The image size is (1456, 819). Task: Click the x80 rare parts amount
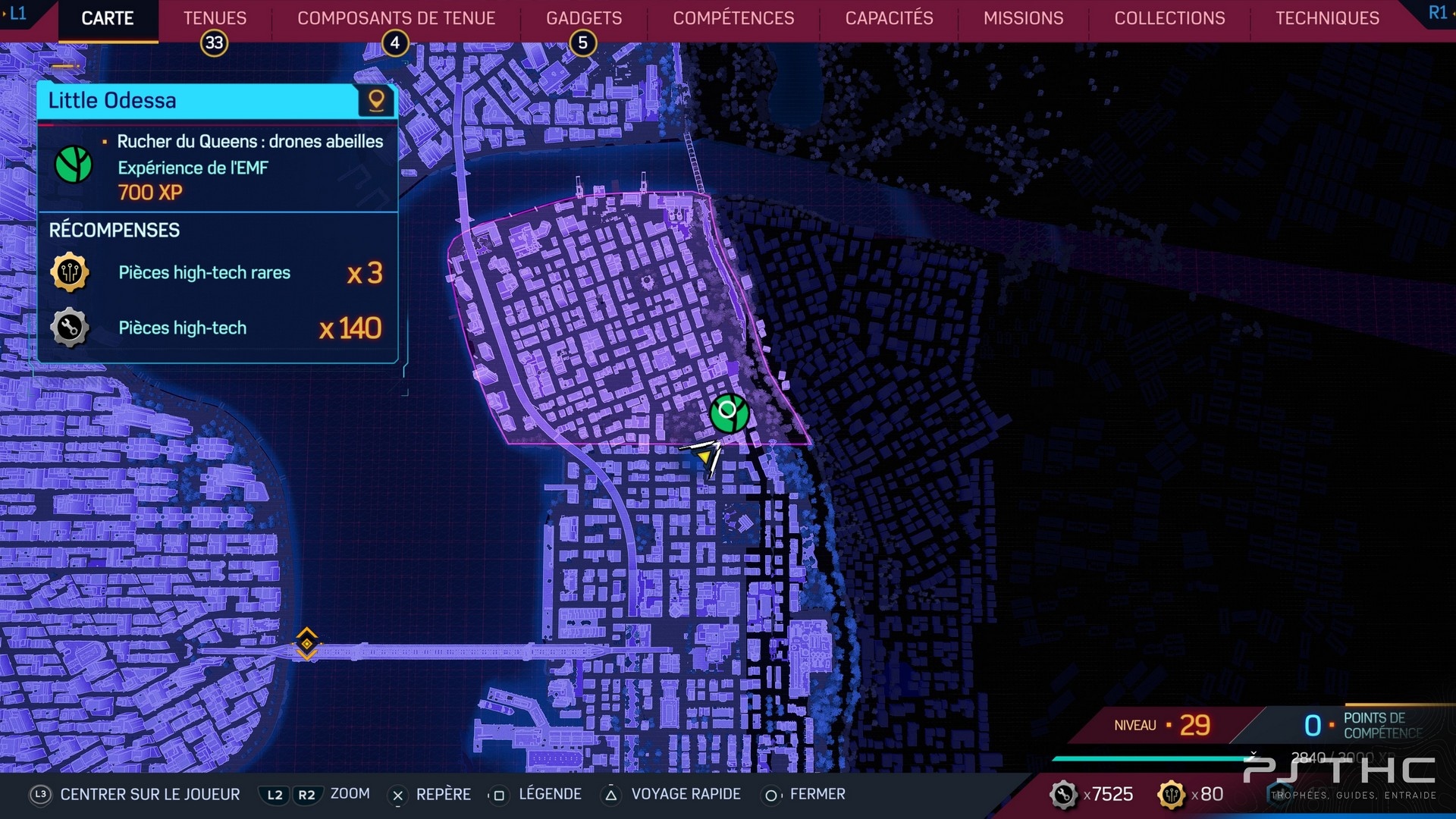1207,794
